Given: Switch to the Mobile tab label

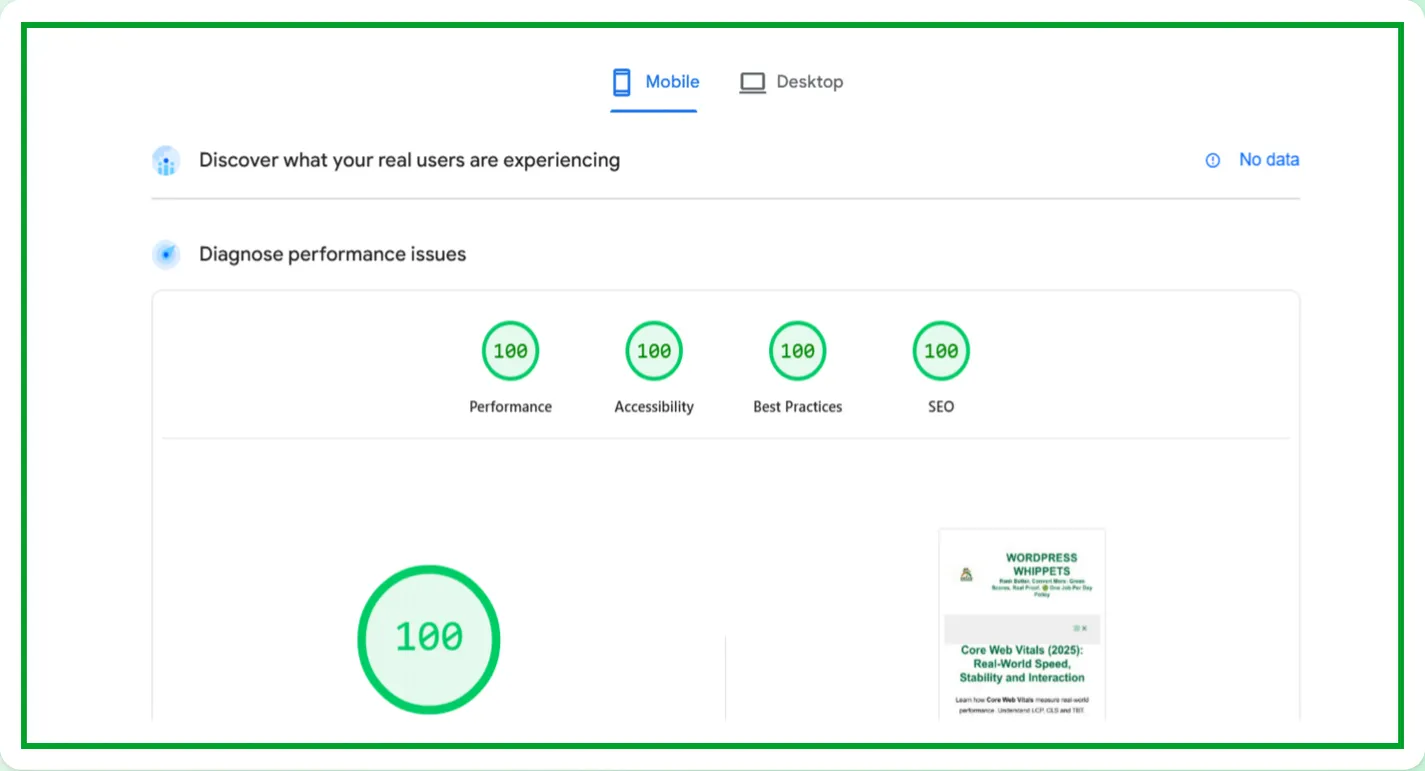Looking at the screenshot, I should [672, 82].
